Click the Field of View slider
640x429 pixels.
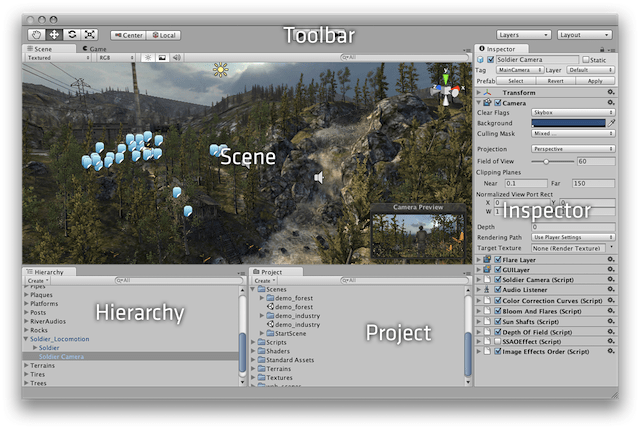pyautogui.click(x=546, y=161)
